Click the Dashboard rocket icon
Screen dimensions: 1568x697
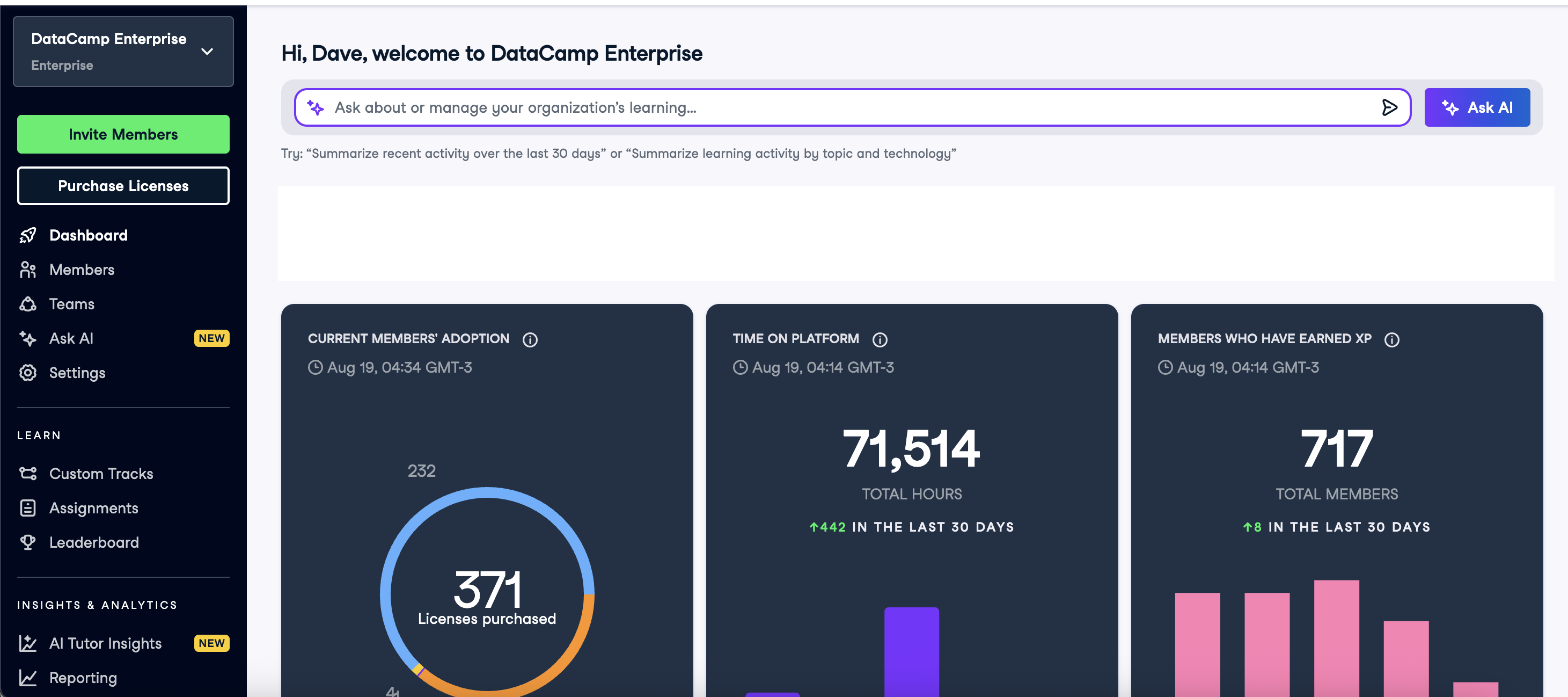tap(28, 235)
